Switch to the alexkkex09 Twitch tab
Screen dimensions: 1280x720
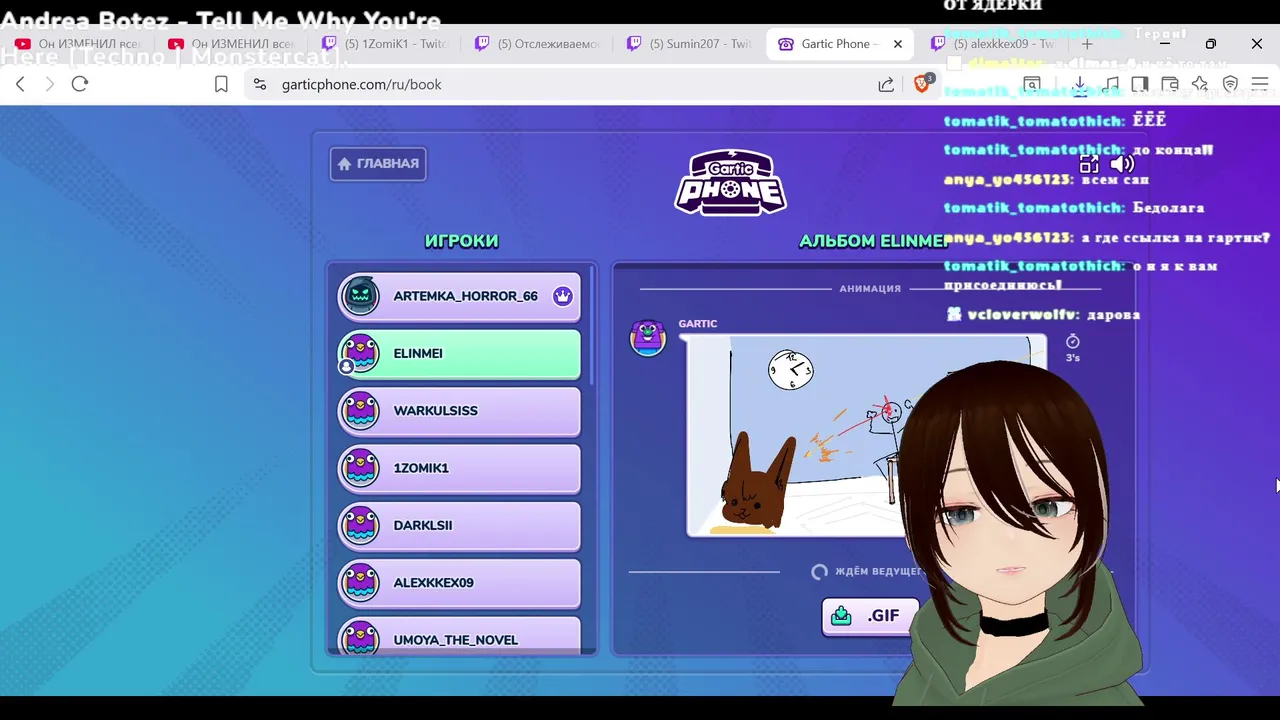point(993,44)
